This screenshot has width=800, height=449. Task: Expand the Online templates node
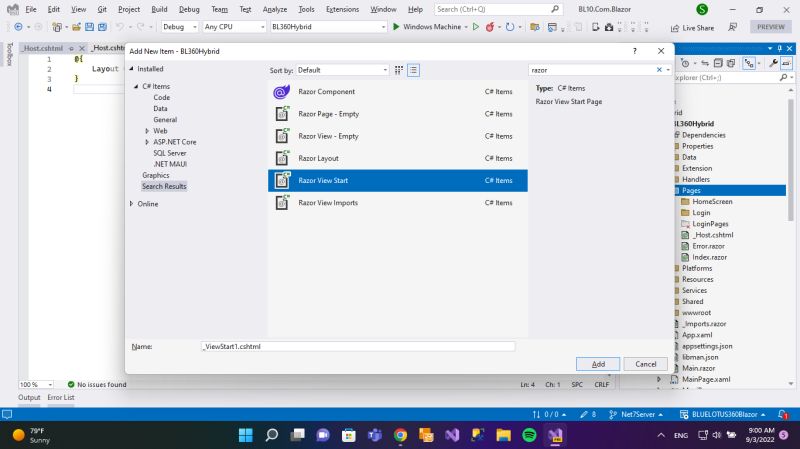coord(131,204)
